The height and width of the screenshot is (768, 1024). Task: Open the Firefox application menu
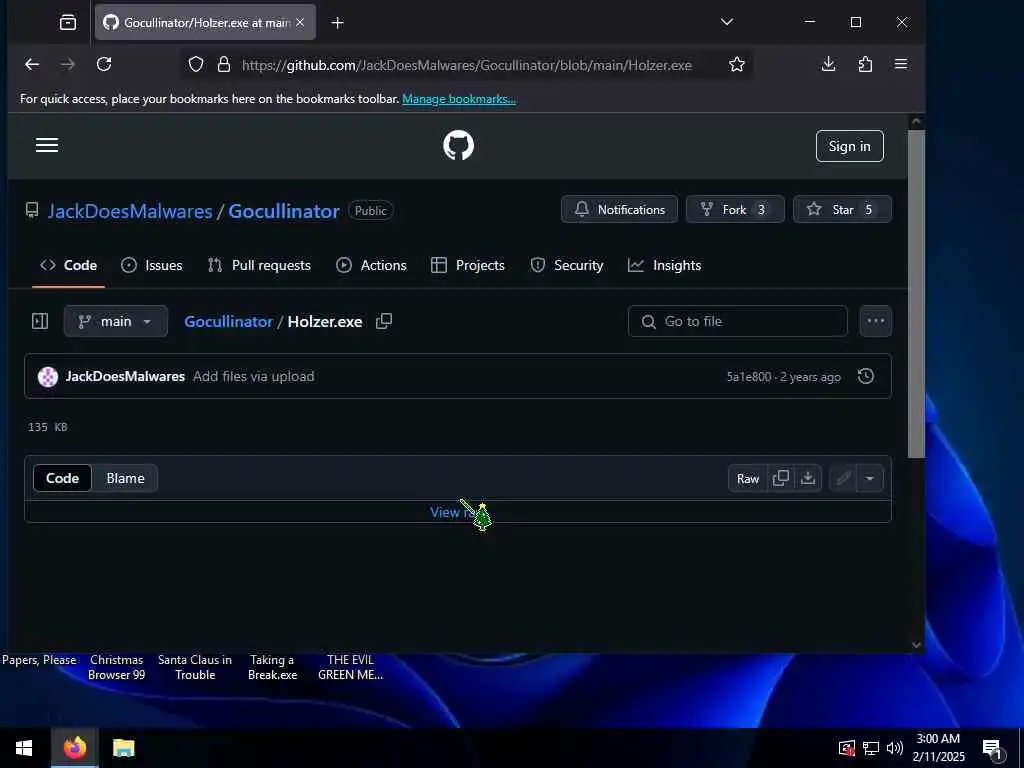pos(901,64)
